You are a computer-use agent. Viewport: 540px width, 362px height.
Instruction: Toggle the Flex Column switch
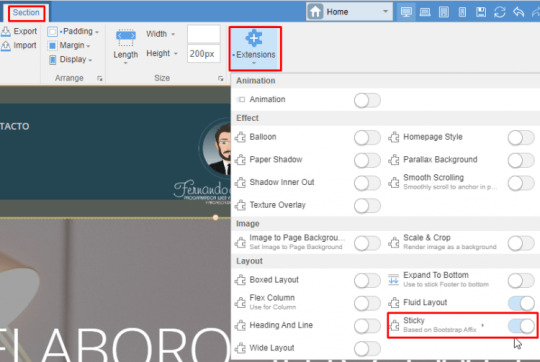coord(367,303)
